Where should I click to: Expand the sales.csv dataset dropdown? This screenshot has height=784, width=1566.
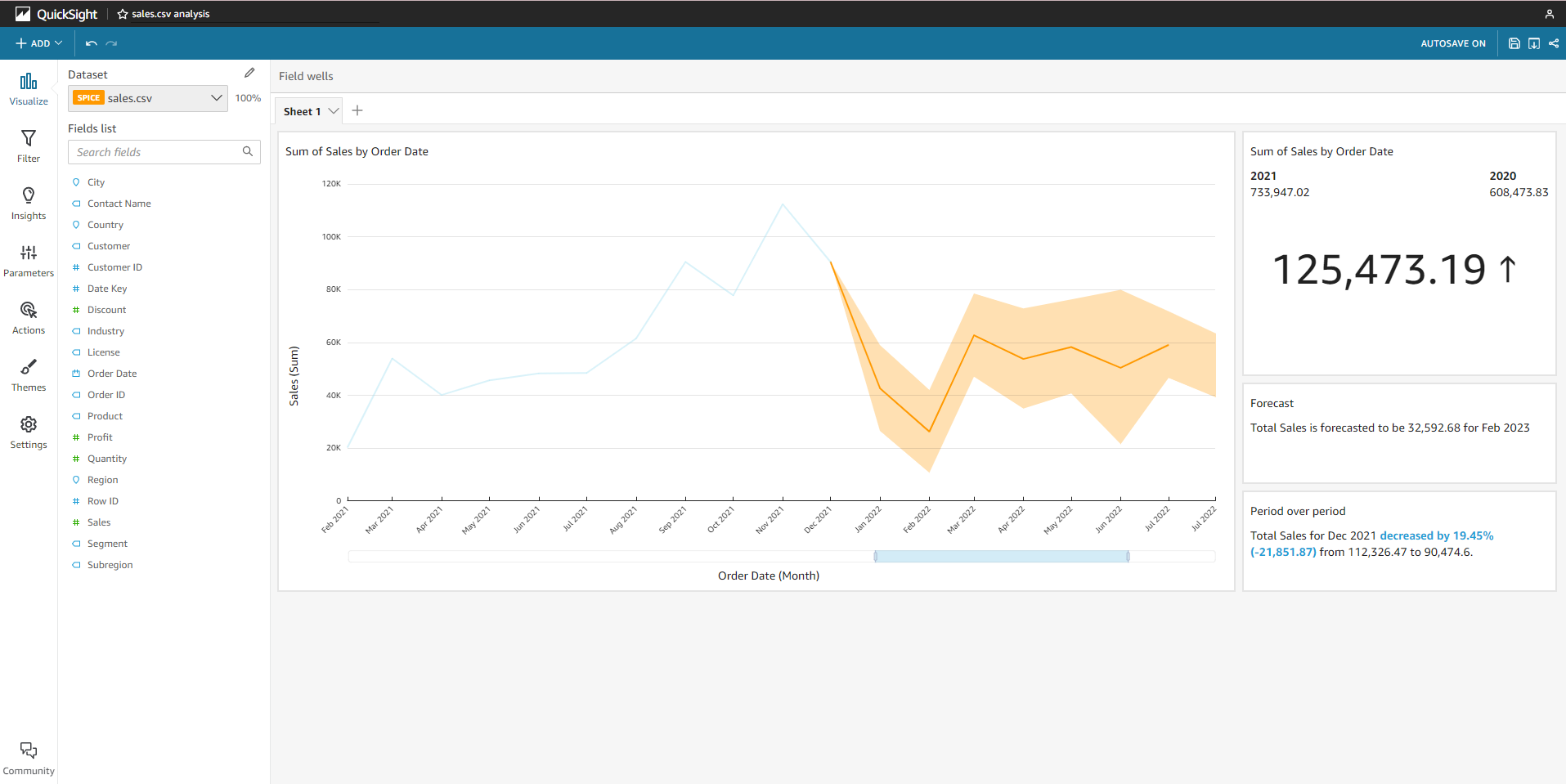click(x=217, y=98)
